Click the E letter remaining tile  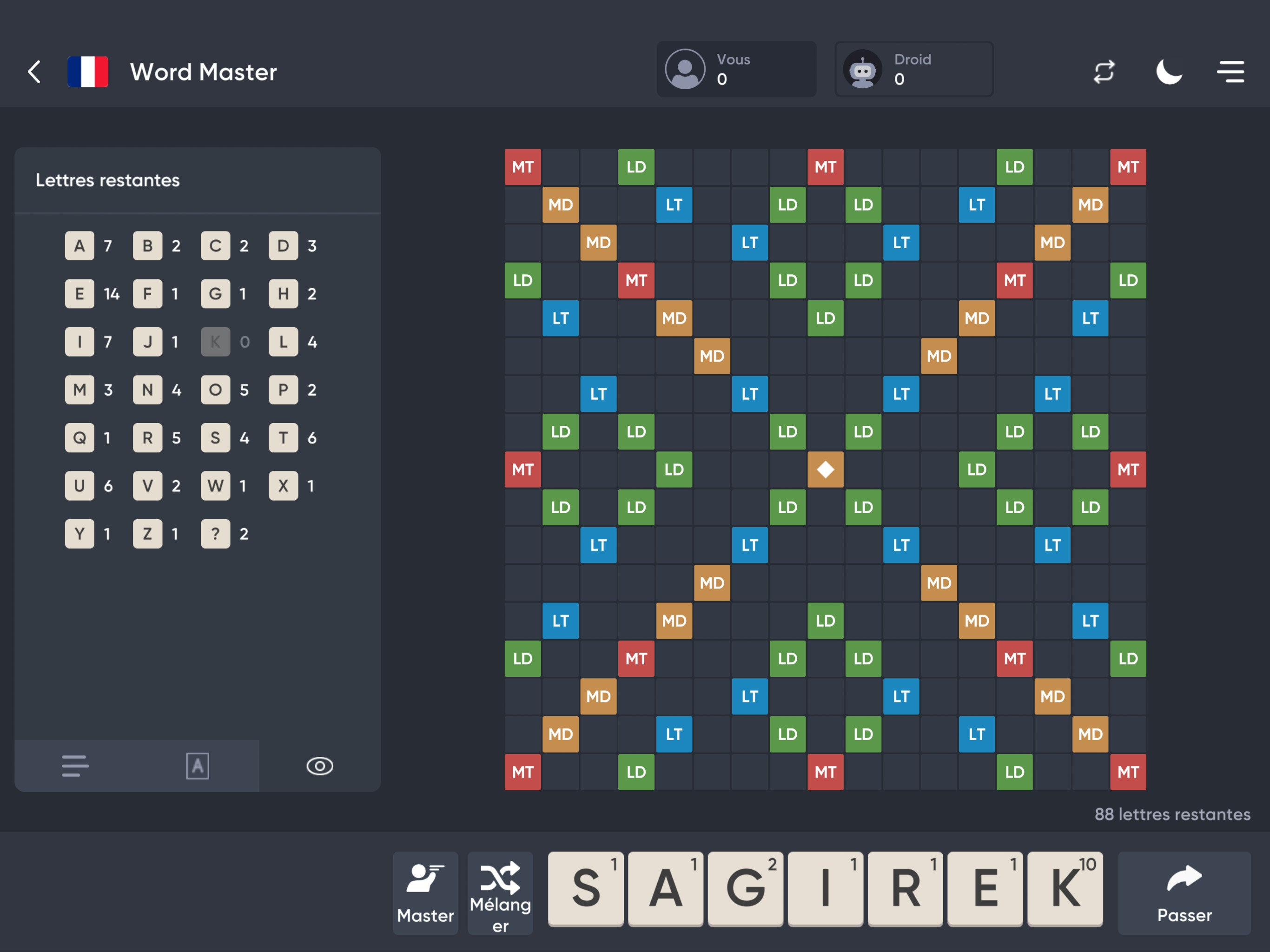[x=79, y=293]
